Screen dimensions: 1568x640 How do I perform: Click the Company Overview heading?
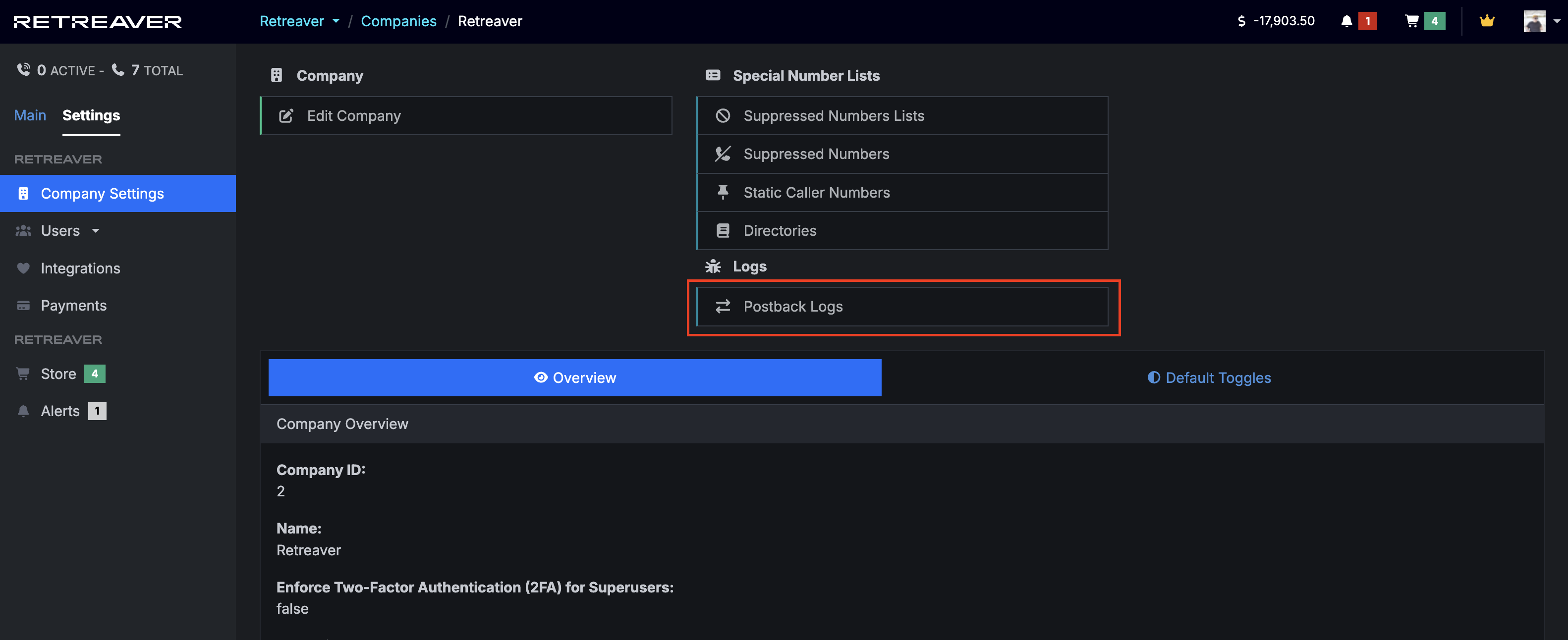pos(342,424)
